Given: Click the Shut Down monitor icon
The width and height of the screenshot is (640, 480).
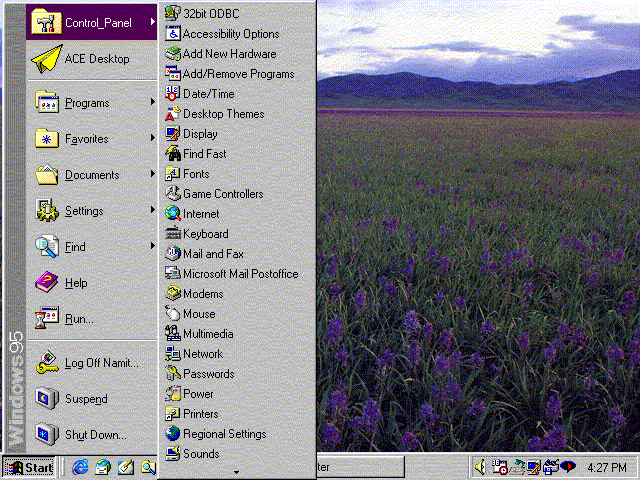Looking at the screenshot, I should point(47,434).
